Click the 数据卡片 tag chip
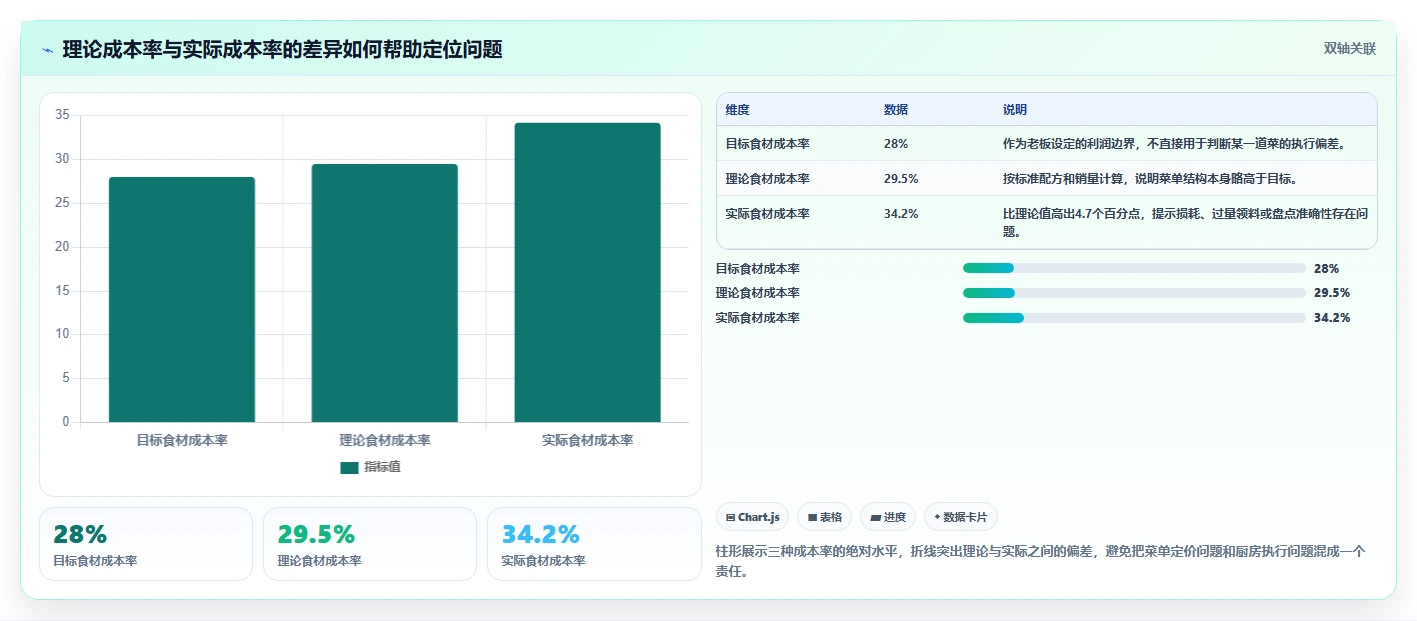The image size is (1417, 621). (x=961, y=517)
